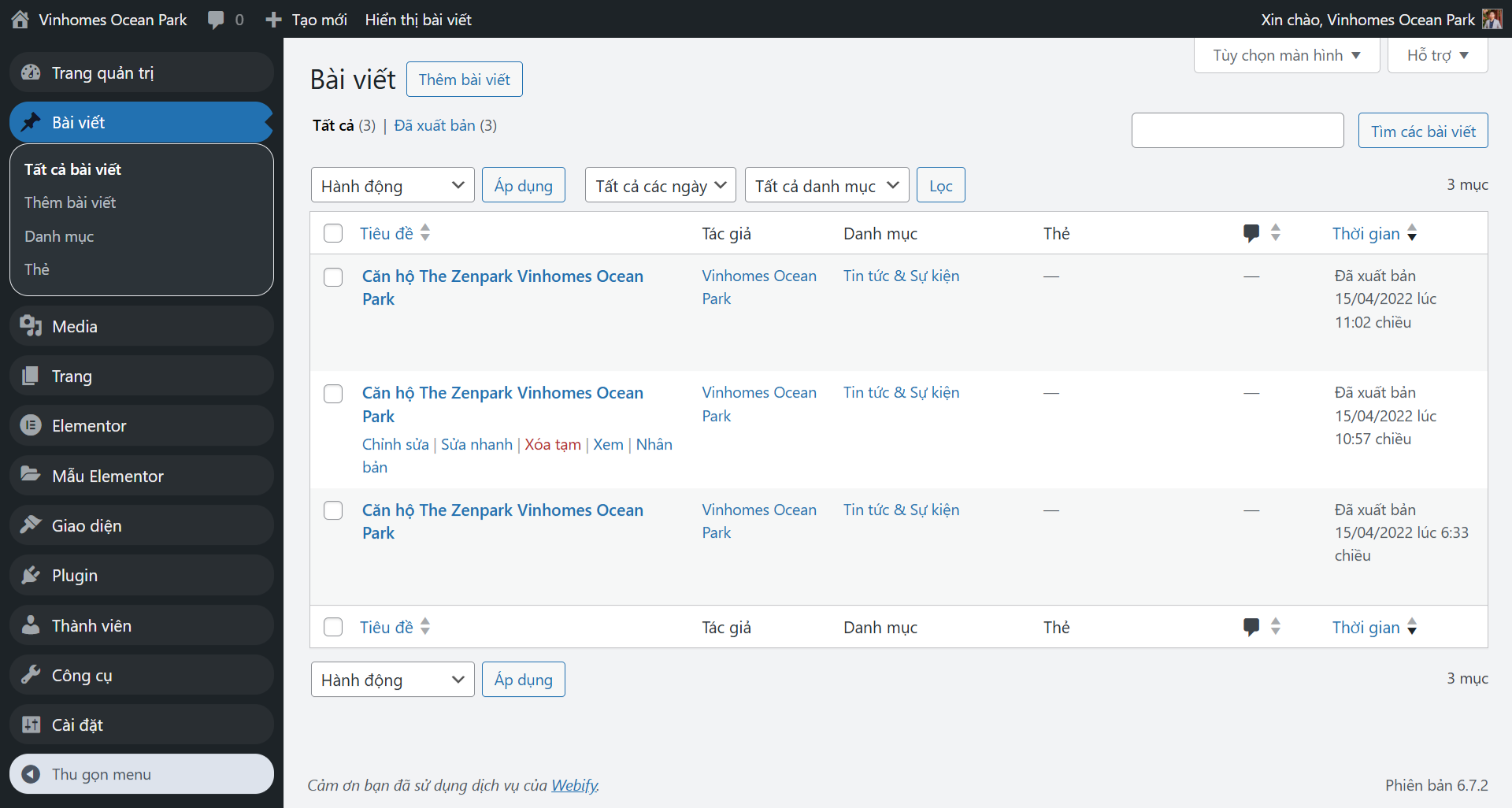1512x808 pixels.
Task: Click the Trang pages icon
Action: (31, 376)
